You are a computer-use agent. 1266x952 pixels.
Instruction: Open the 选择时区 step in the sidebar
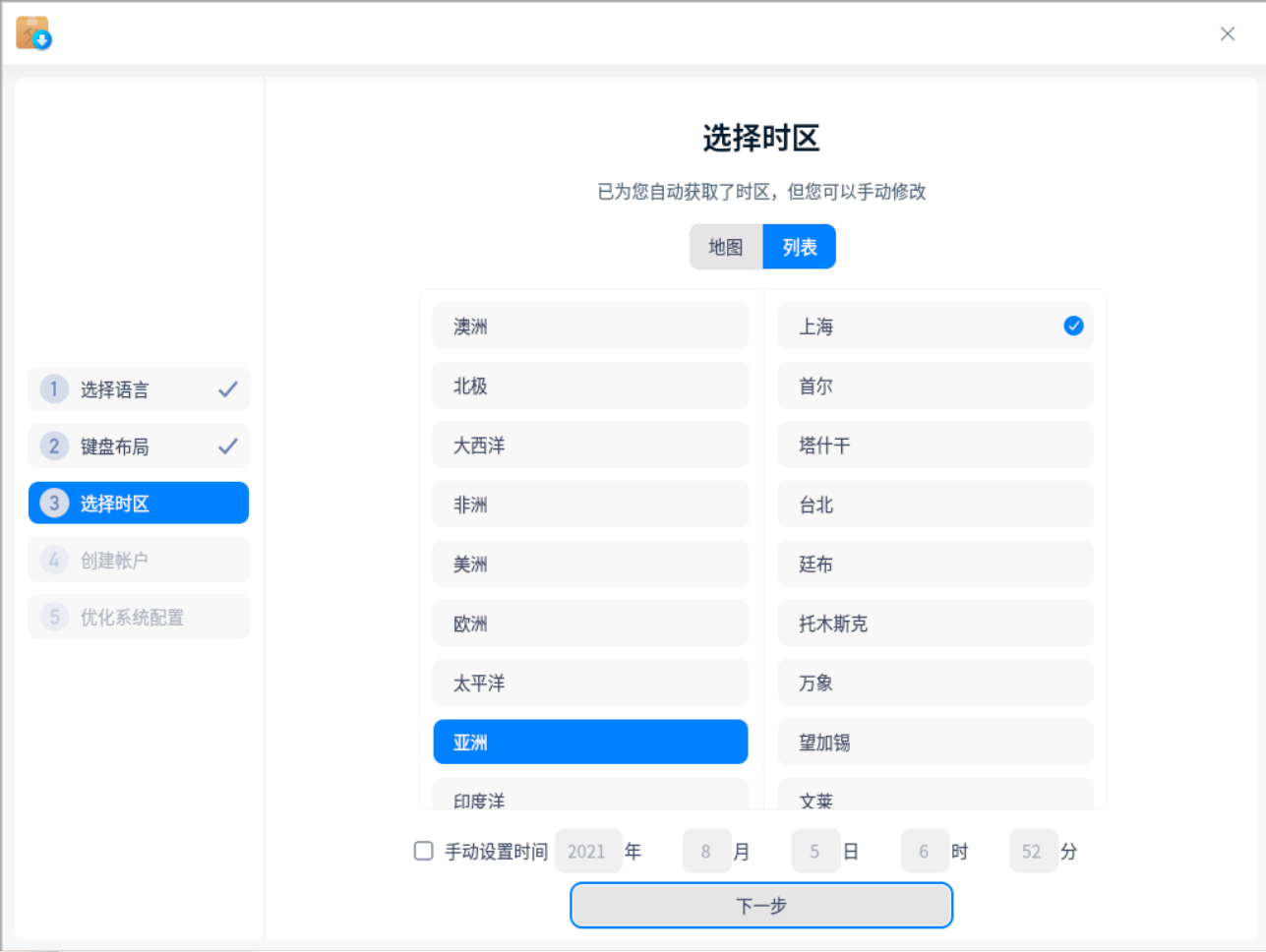tap(138, 503)
